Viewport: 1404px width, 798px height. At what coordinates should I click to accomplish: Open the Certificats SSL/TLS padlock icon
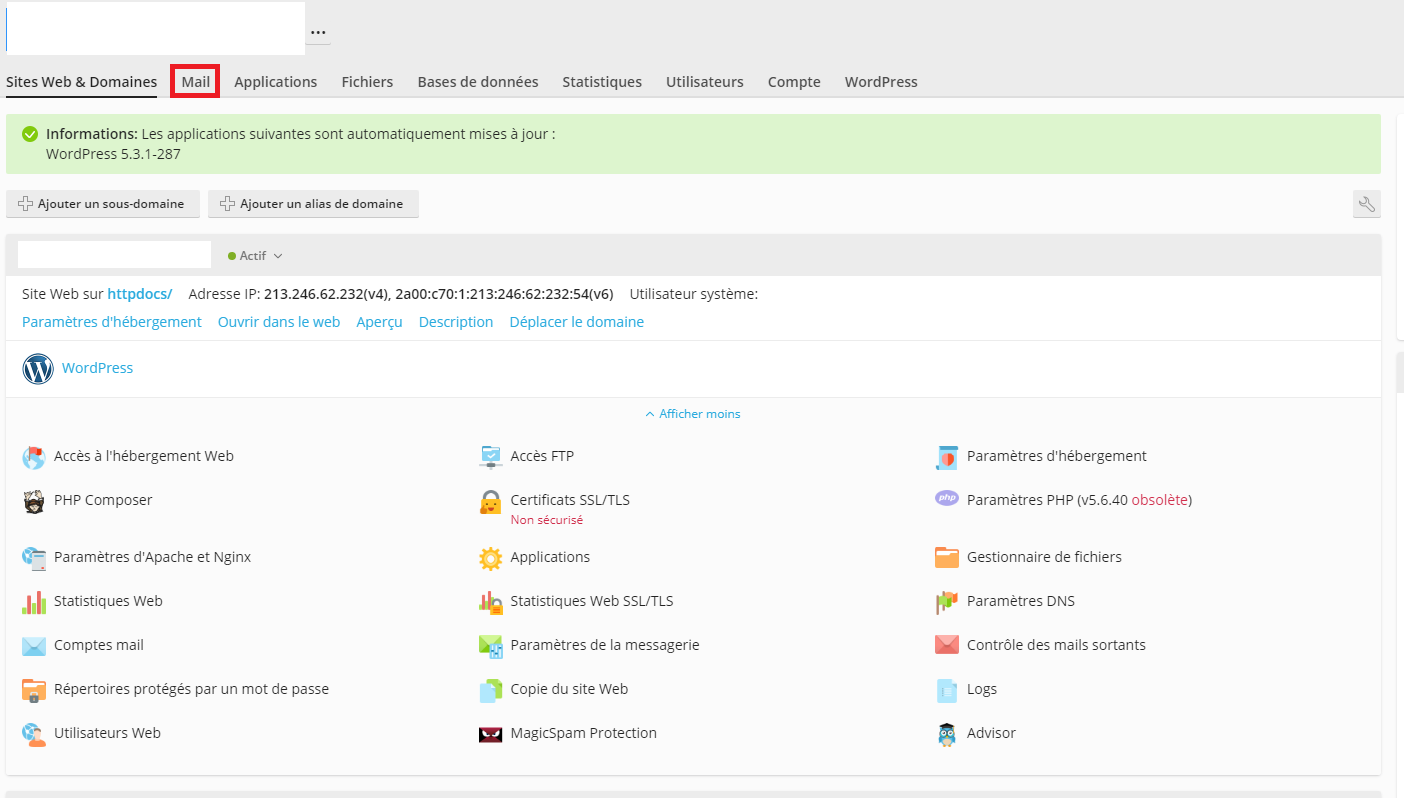490,502
